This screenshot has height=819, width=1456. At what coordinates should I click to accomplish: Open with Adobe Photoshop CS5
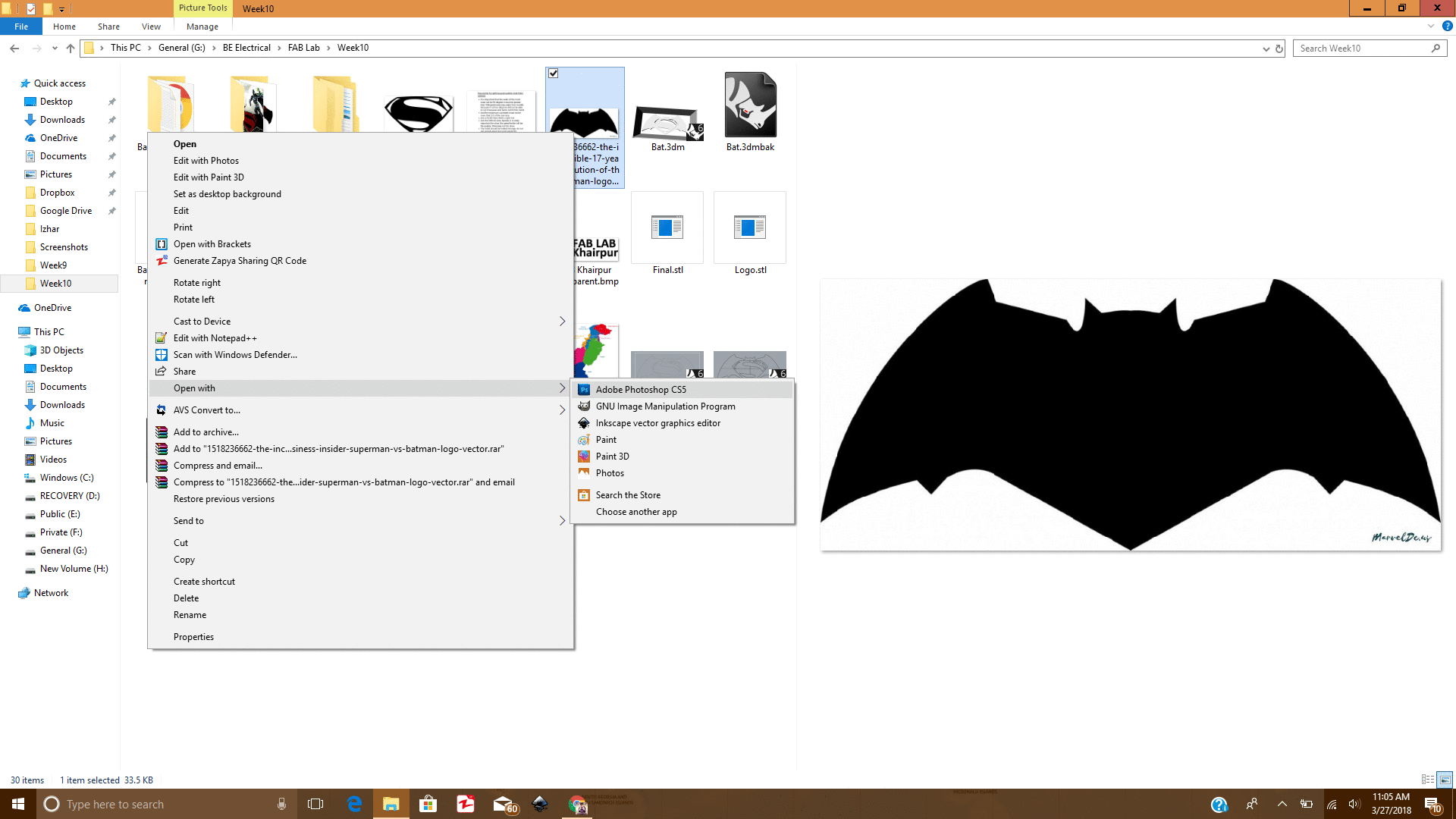[641, 390]
